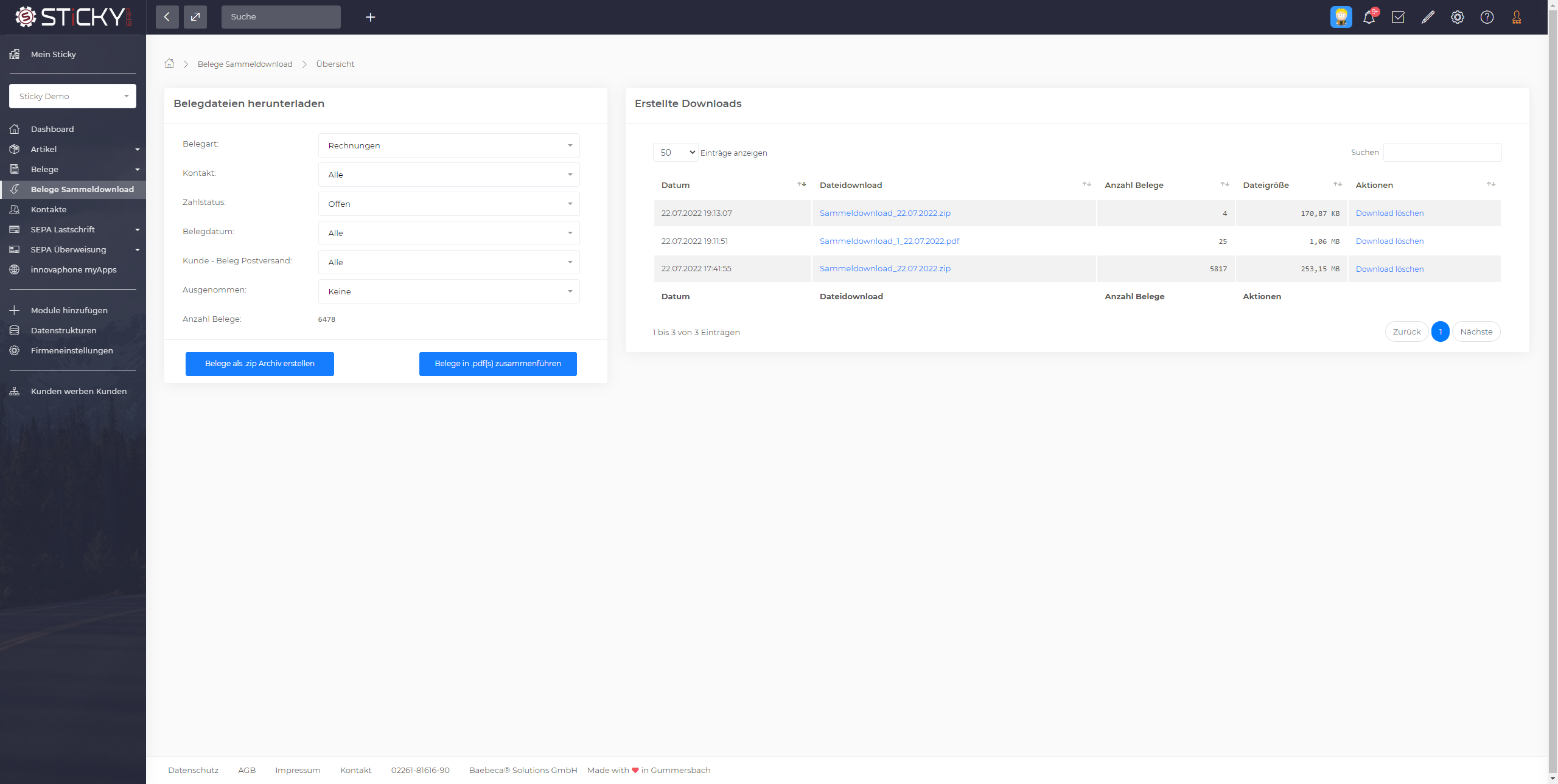Click Belege als .zip Archiv erstellen
This screenshot has width=1558, height=784.
pos(260,364)
